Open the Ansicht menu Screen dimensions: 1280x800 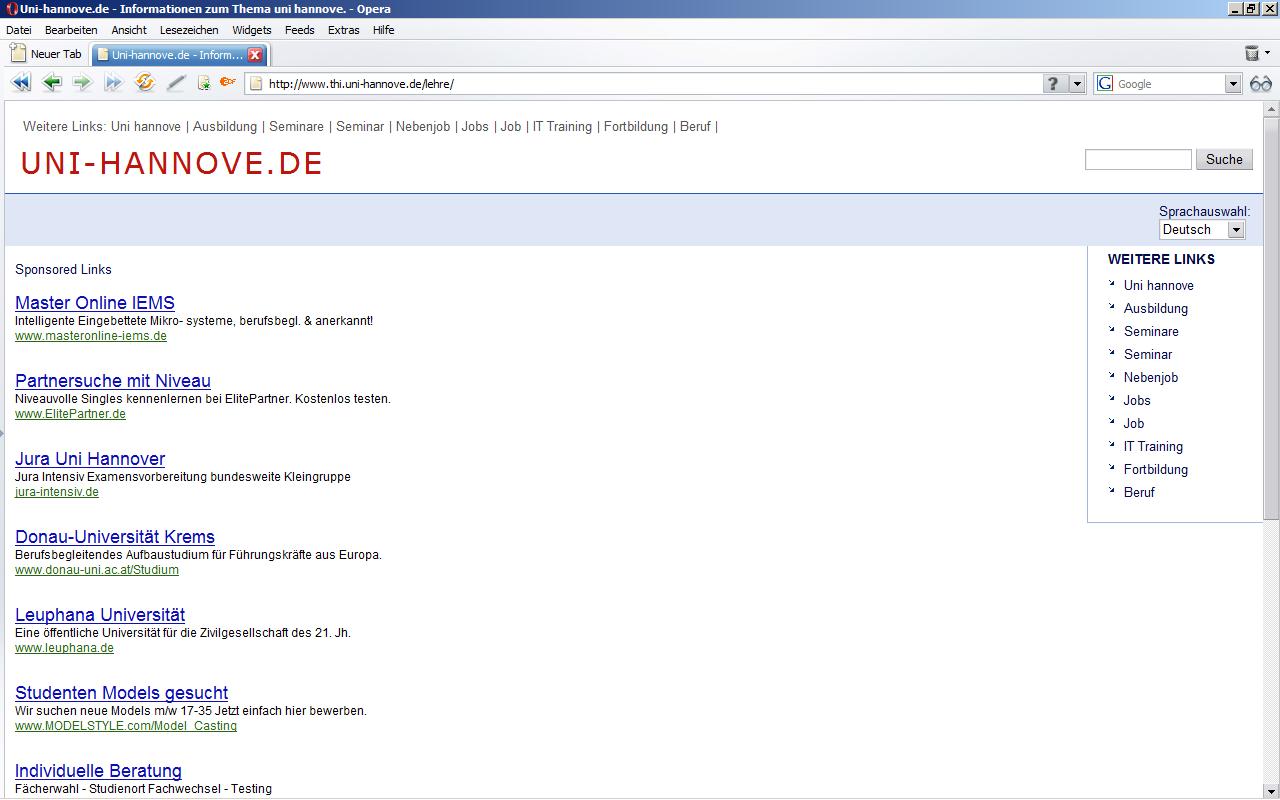click(129, 30)
